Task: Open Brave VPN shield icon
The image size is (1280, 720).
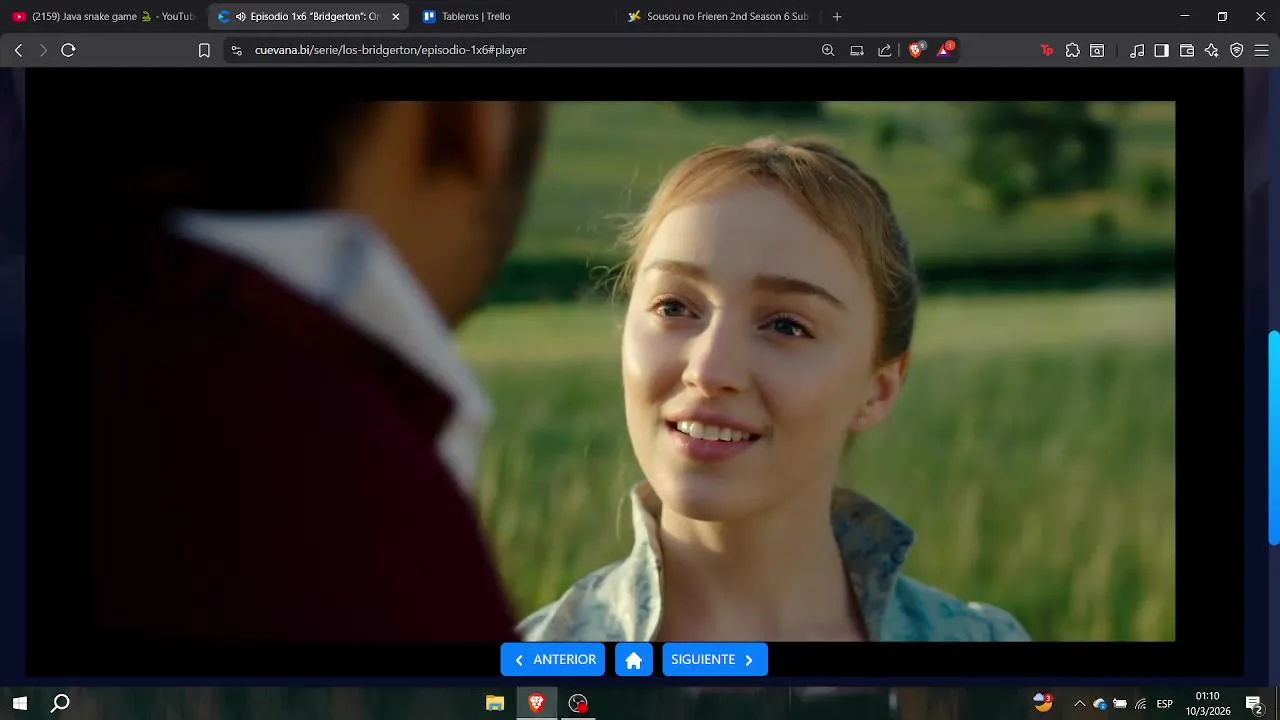Action: pyautogui.click(x=1237, y=50)
